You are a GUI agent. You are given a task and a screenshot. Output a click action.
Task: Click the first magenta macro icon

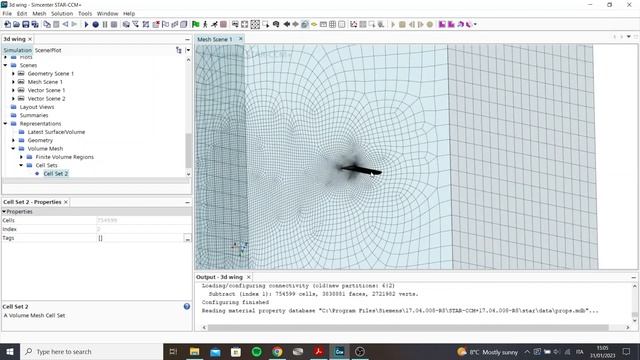coord(442,24)
